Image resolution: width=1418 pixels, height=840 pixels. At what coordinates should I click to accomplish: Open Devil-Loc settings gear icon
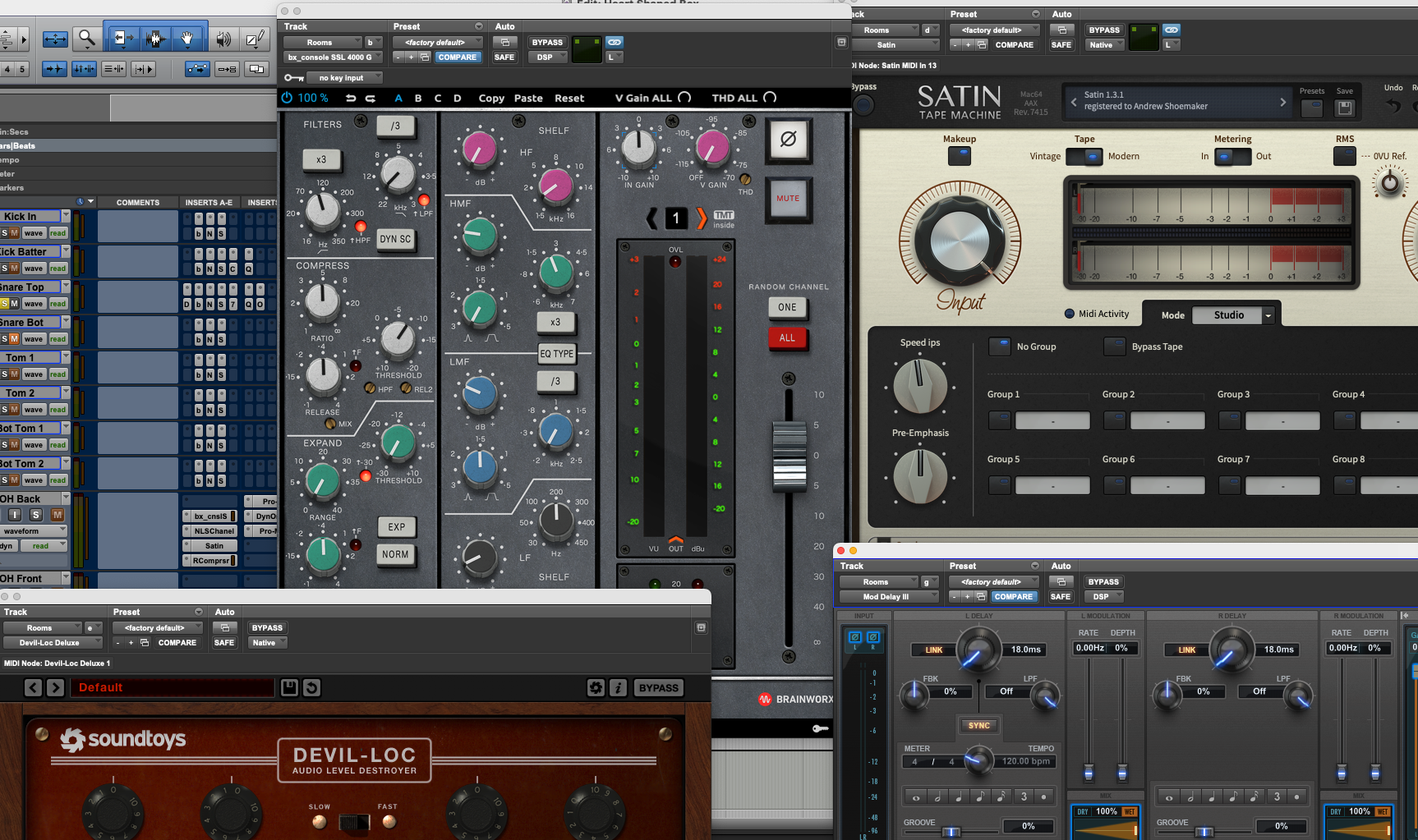596,687
